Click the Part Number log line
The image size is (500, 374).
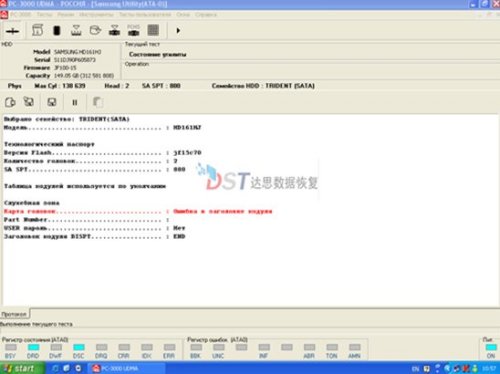point(87,220)
